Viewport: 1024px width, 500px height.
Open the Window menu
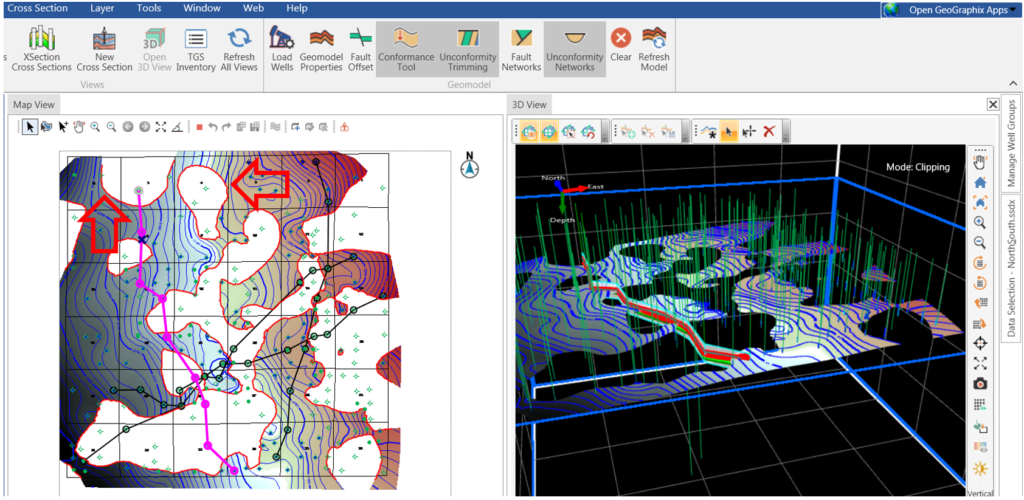pos(202,8)
